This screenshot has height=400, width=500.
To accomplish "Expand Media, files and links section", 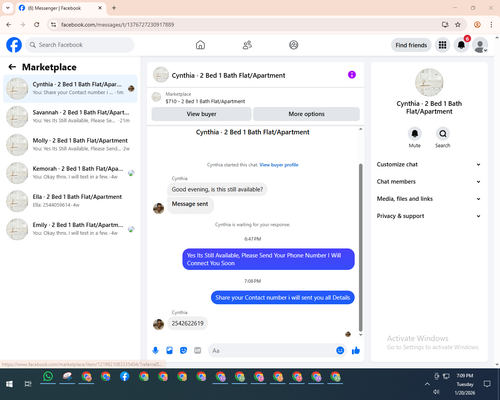I will coord(429,199).
